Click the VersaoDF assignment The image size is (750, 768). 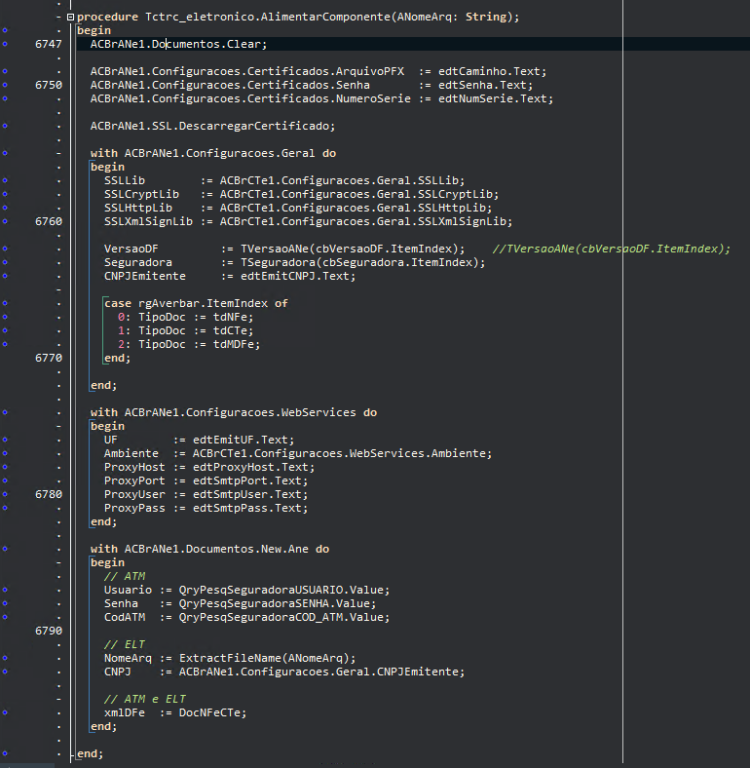pos(284,249)
